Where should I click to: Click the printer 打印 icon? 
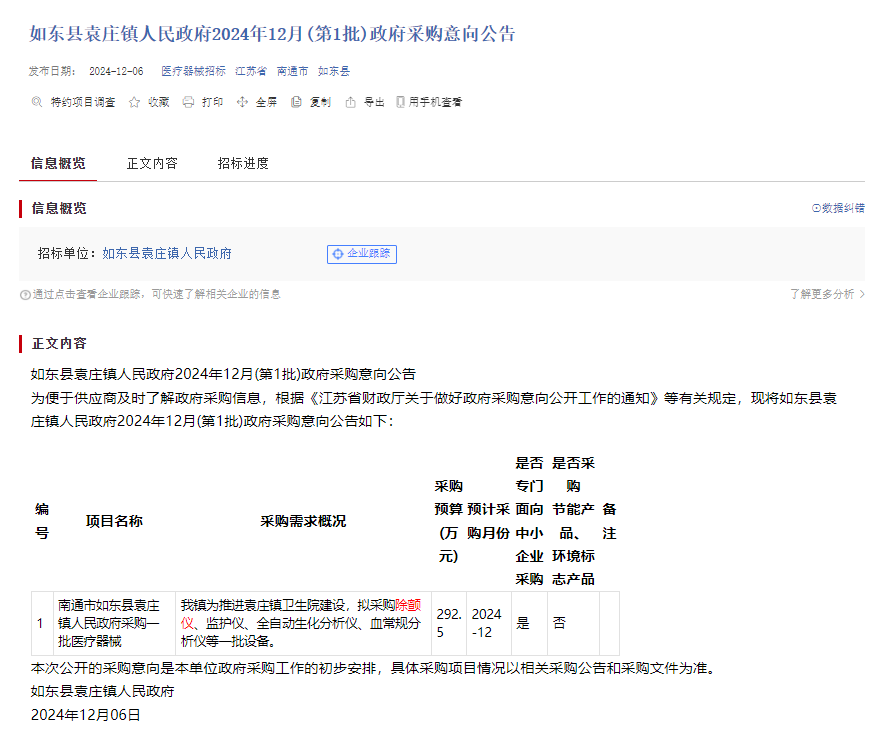point(188,102)
